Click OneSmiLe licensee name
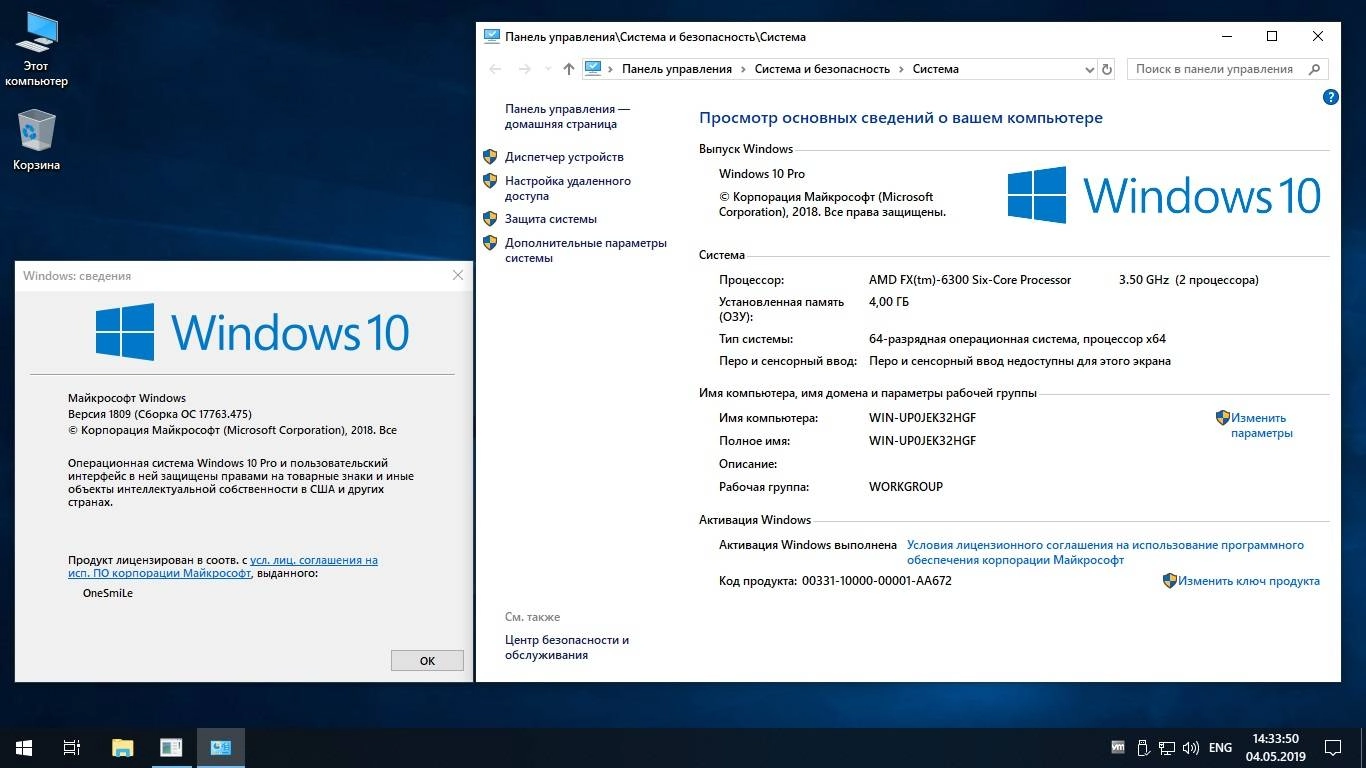Screen dimensions: 1366x768 [x=108, y=593]
